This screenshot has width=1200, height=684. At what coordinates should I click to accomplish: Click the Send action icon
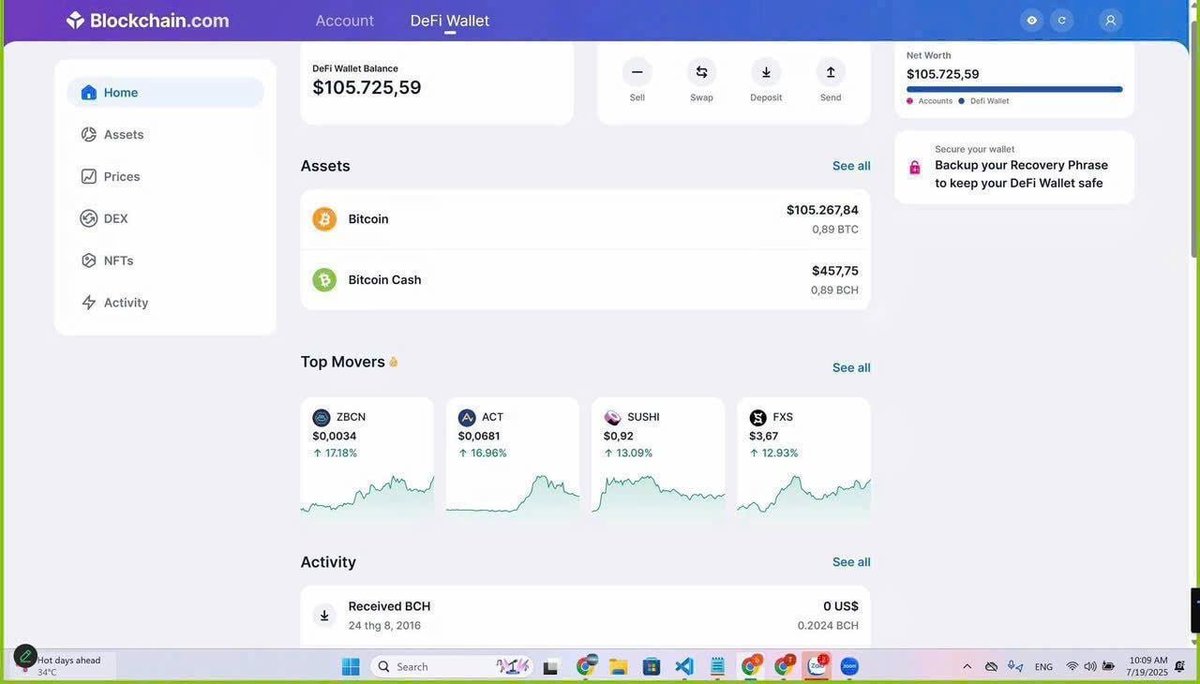(x=830, y=72)
